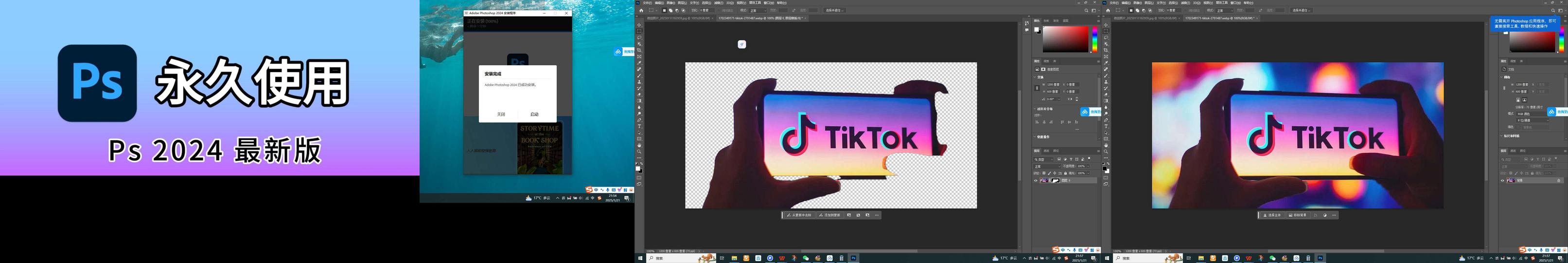Click the Photoshop icon in the right taskbar
The image size is (1568, 263).
(1320, 258)
